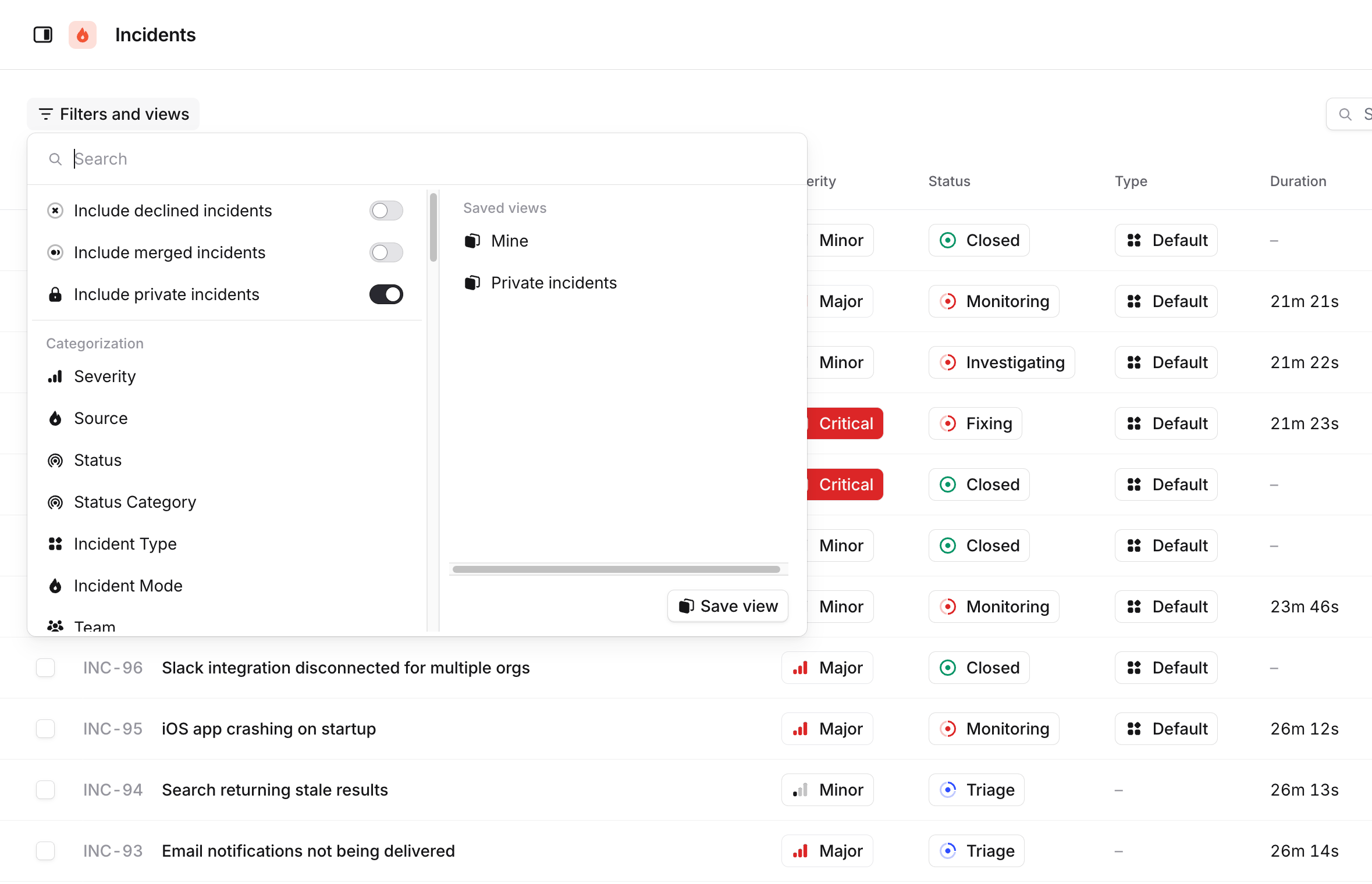
Task: Enable the Include declined incidents switch
Action: point(386,211)
